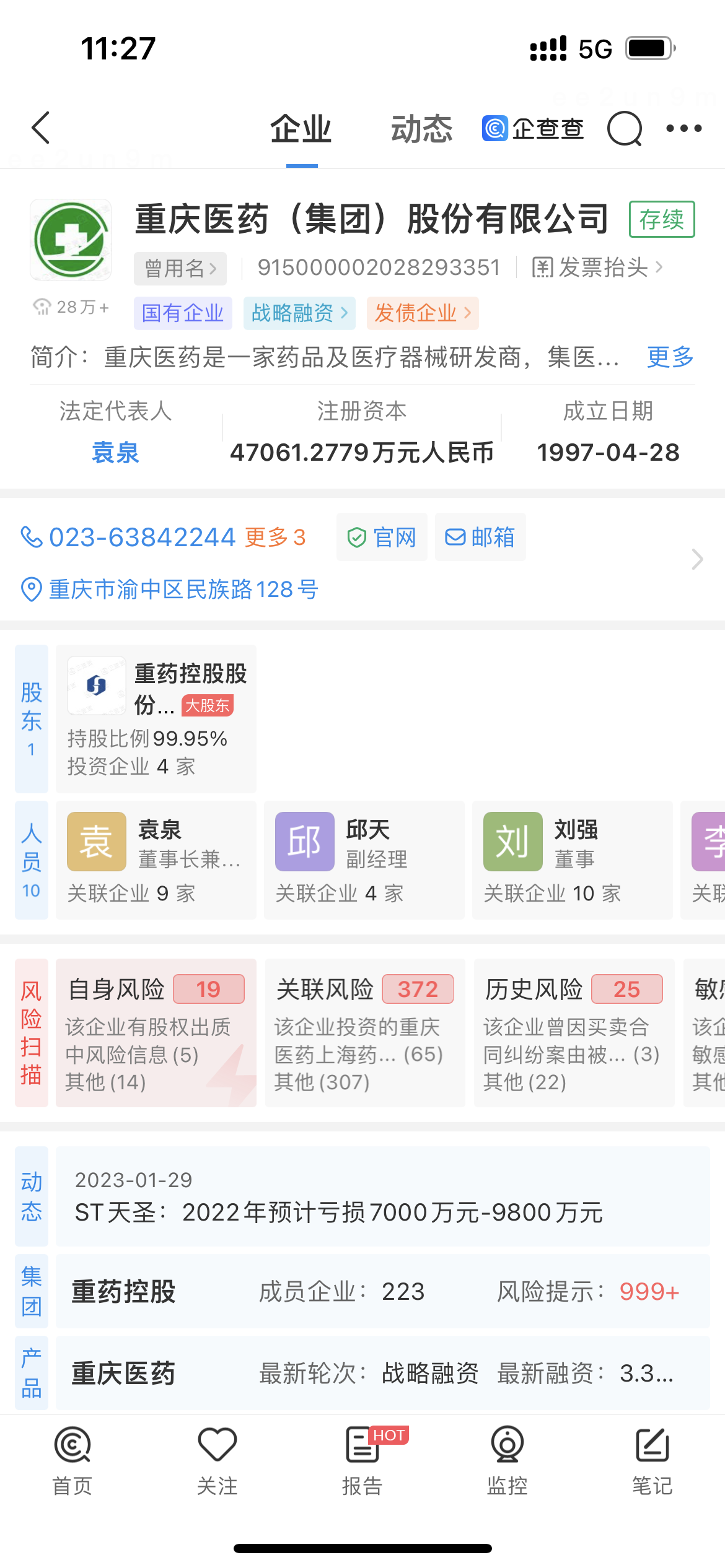This screenshot has width=725, height=1568.
Task: Open 刘强 董事 personnel card
Action: tap(573, 860)
